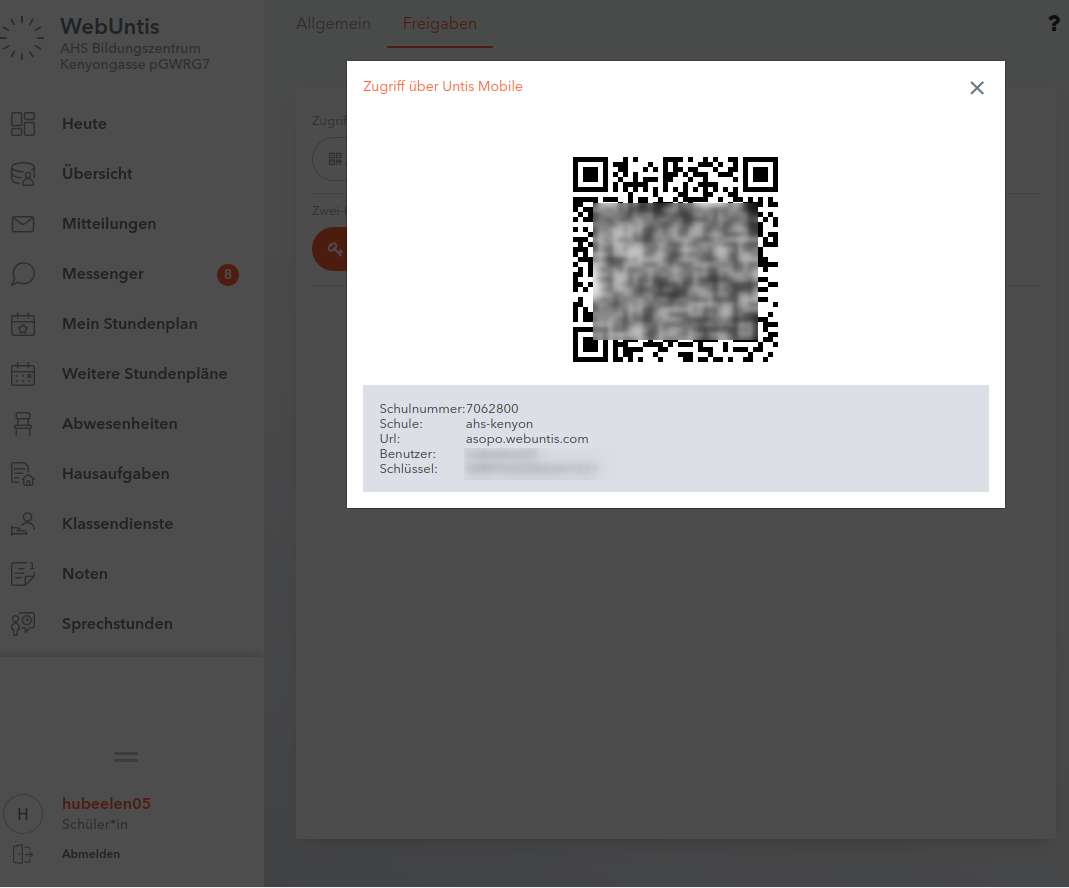Open the Messenger menu item
1069x888 pixels.
(x=103, y=274)
